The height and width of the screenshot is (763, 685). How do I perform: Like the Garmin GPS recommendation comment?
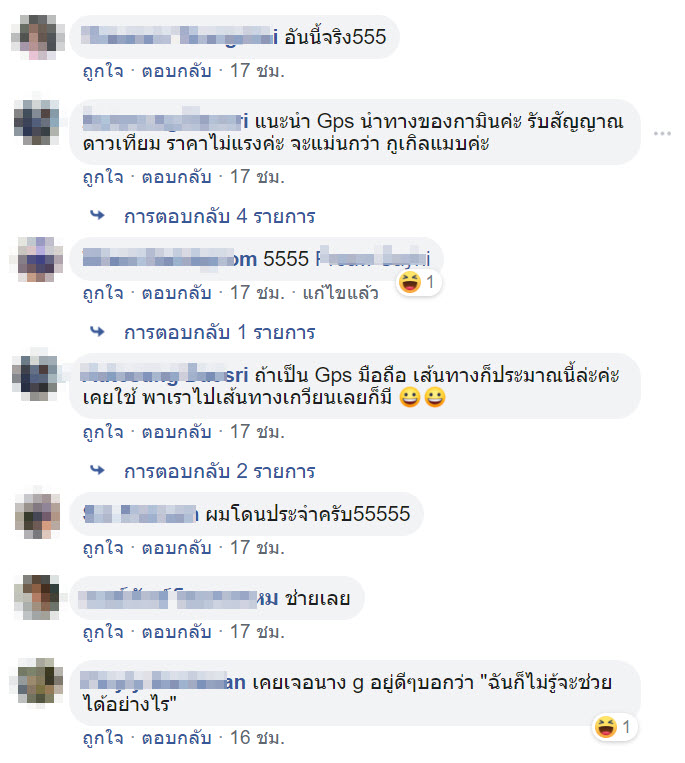point(103,177)
